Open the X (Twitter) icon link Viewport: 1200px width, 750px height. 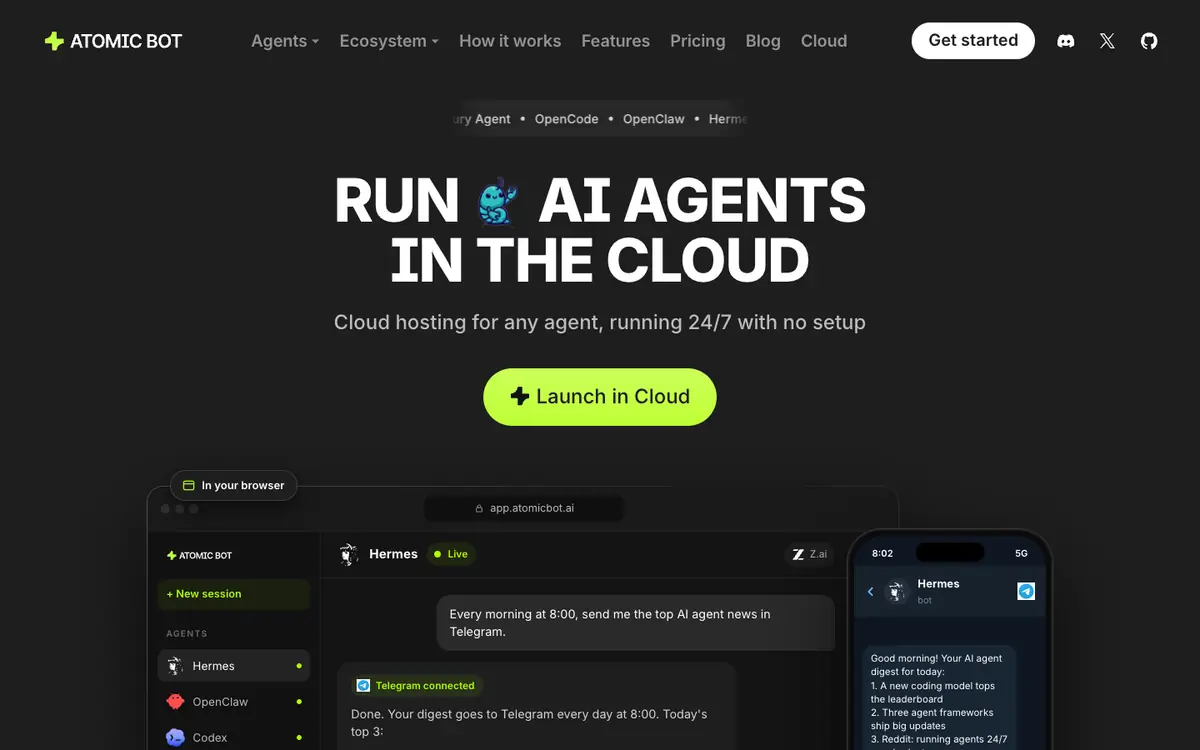coord(1107,41)
